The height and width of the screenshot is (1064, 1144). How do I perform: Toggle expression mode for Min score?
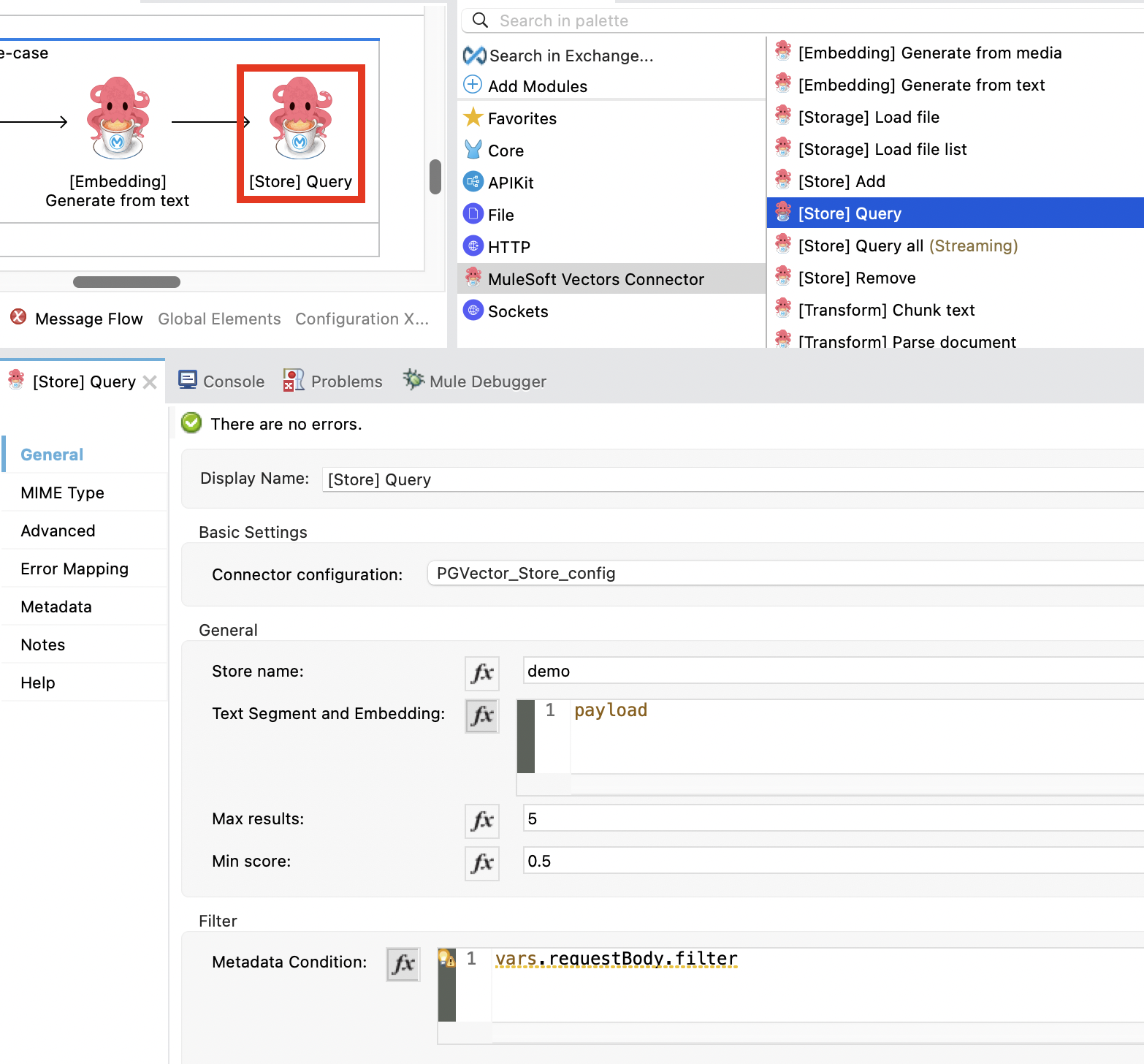point(482,863)
